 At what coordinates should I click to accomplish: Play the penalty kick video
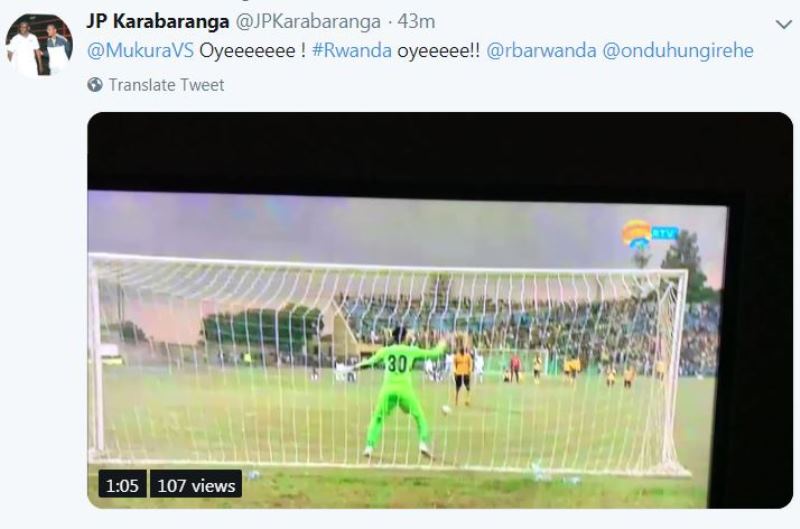(440, 310)
